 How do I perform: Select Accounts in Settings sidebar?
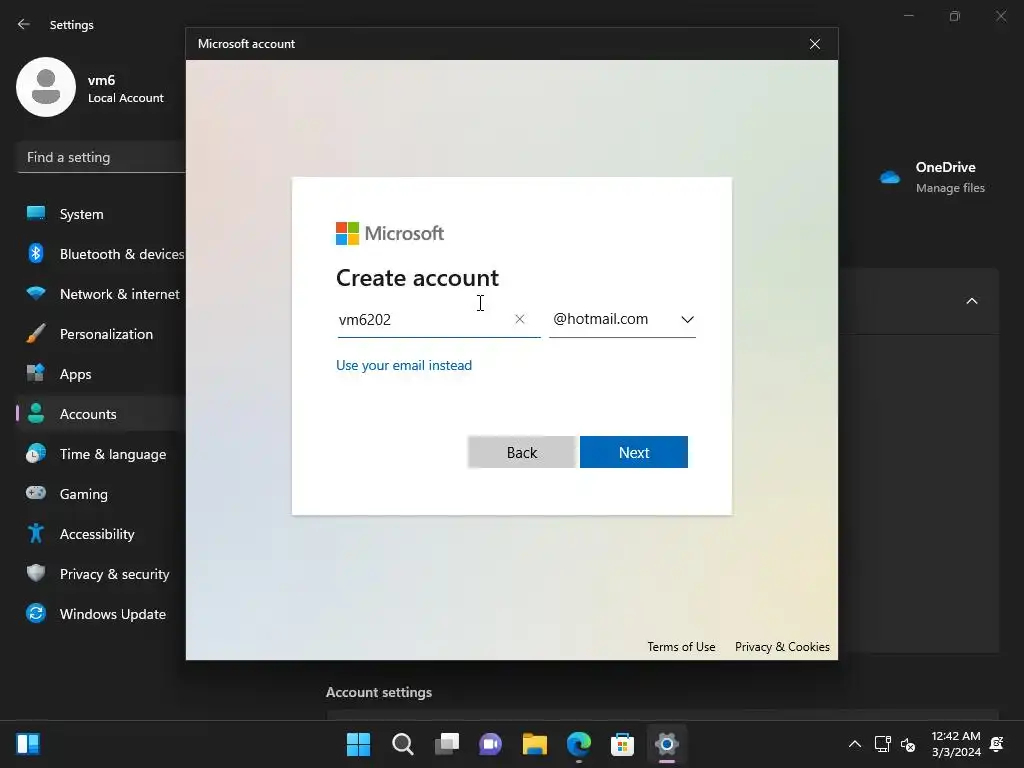tap(101, 414)
